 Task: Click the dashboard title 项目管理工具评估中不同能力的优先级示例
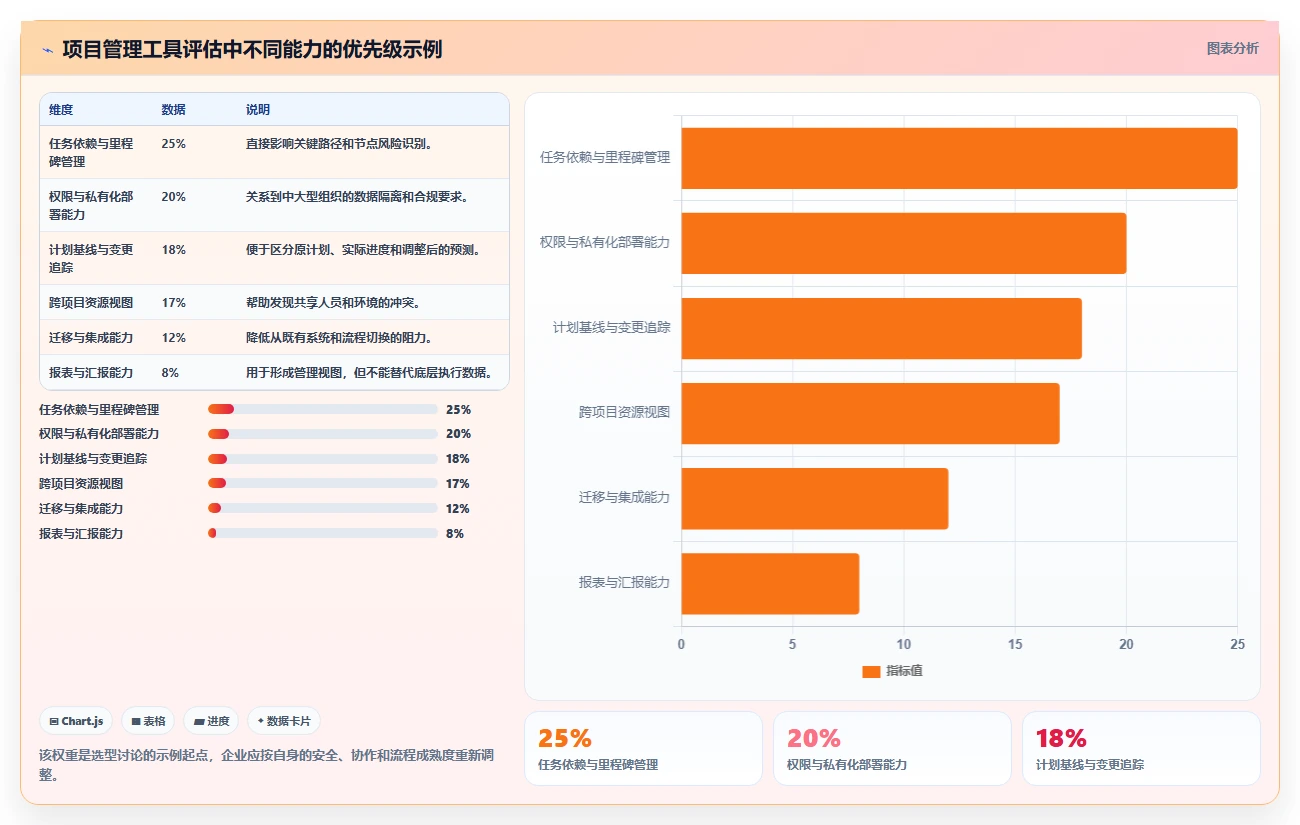[x=252, y=49]
